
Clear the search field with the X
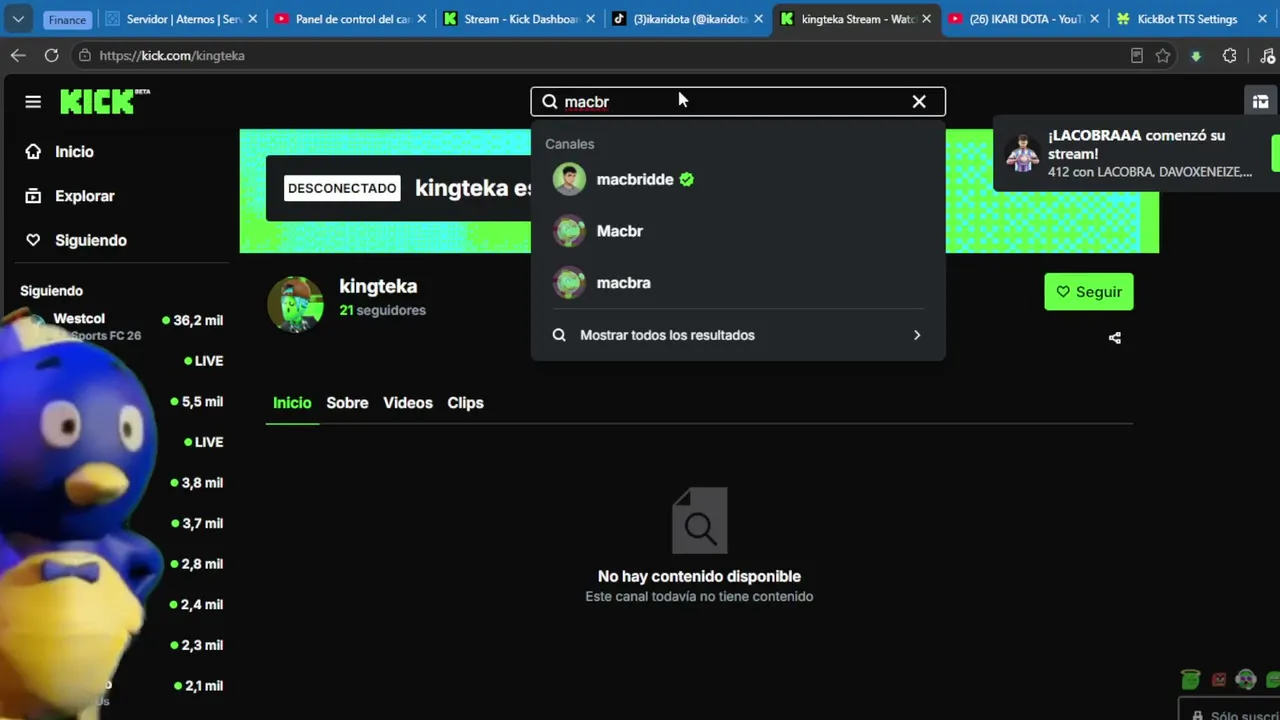919,101
